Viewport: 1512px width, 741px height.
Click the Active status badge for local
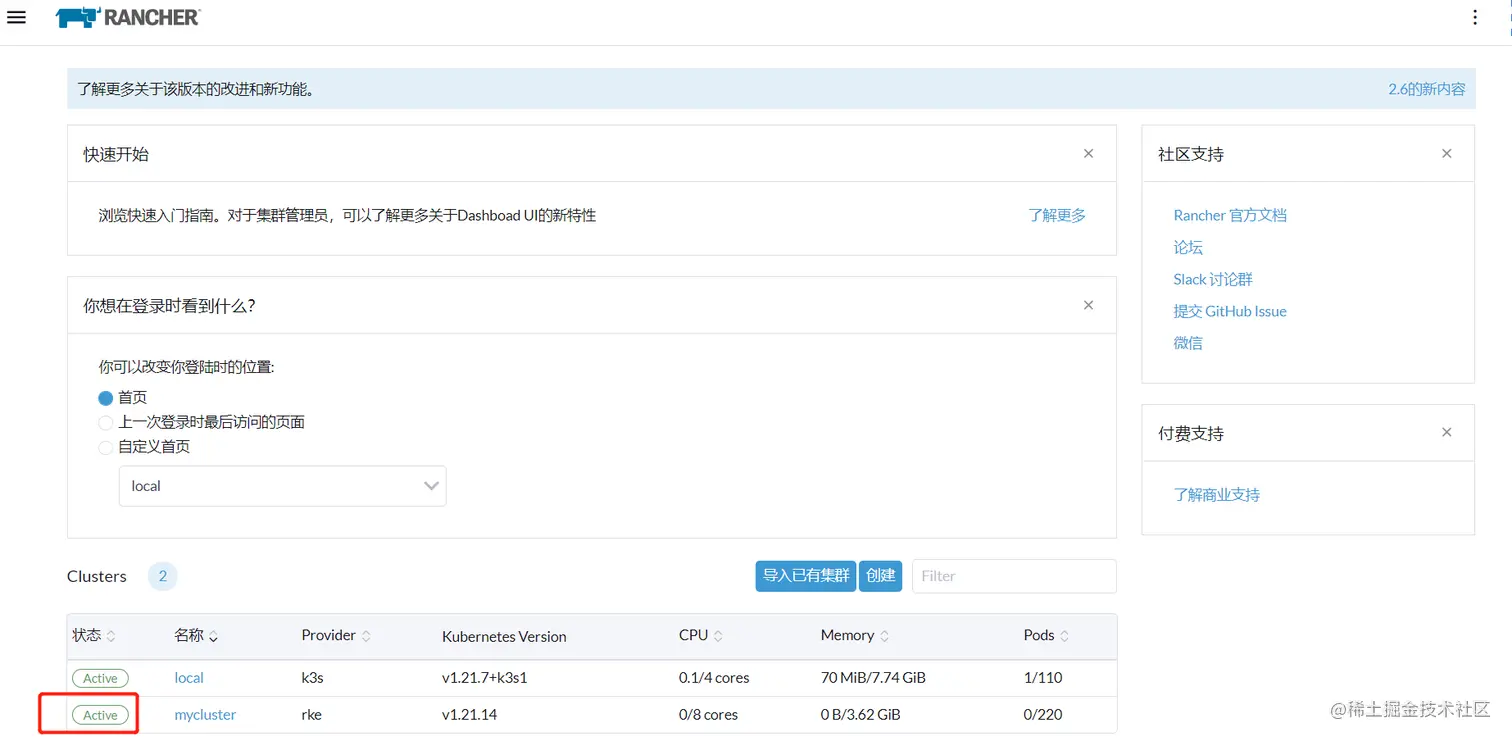100,678
